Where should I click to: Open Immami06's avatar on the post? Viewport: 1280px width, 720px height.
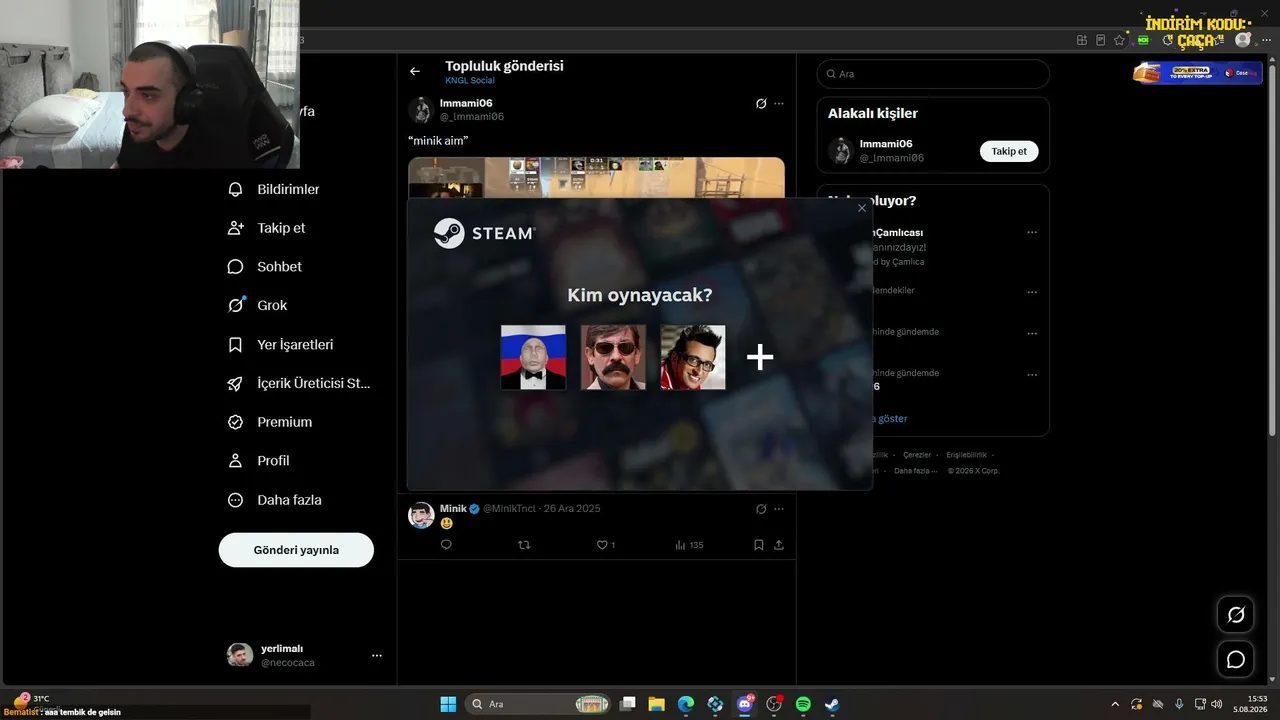coord(421,110)
